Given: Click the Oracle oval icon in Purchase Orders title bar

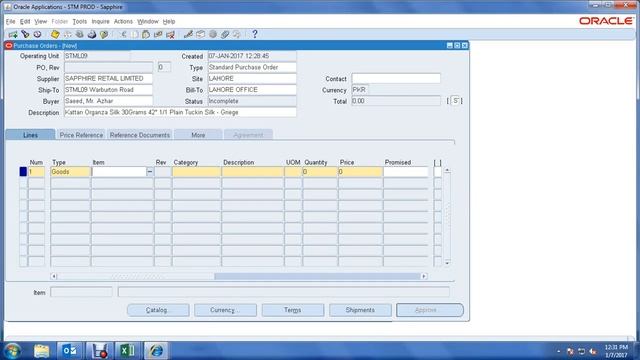Looking at the screenshot, I should [x=9, y=46].
